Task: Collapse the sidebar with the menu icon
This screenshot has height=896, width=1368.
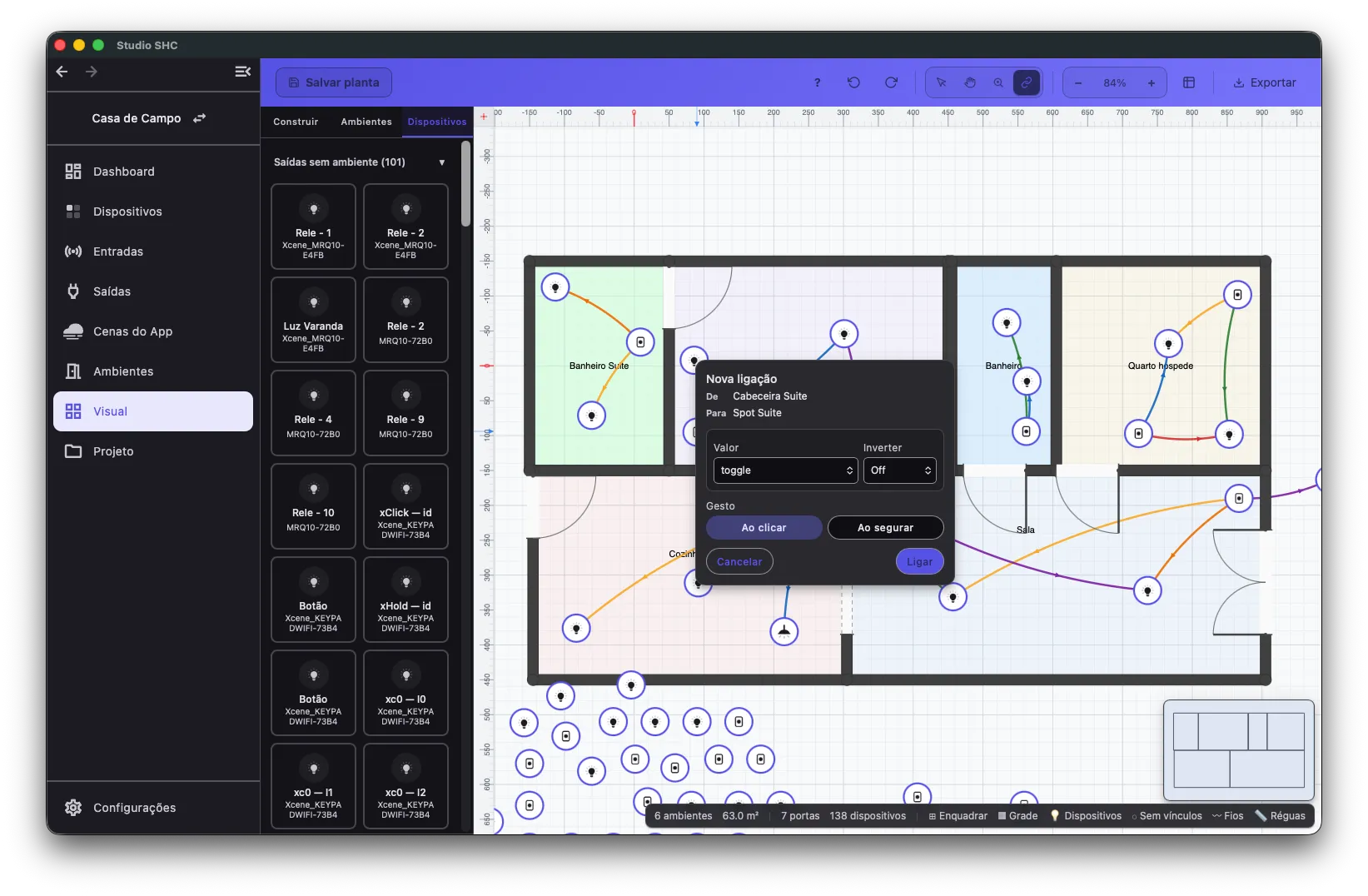Action: point(242,72)
